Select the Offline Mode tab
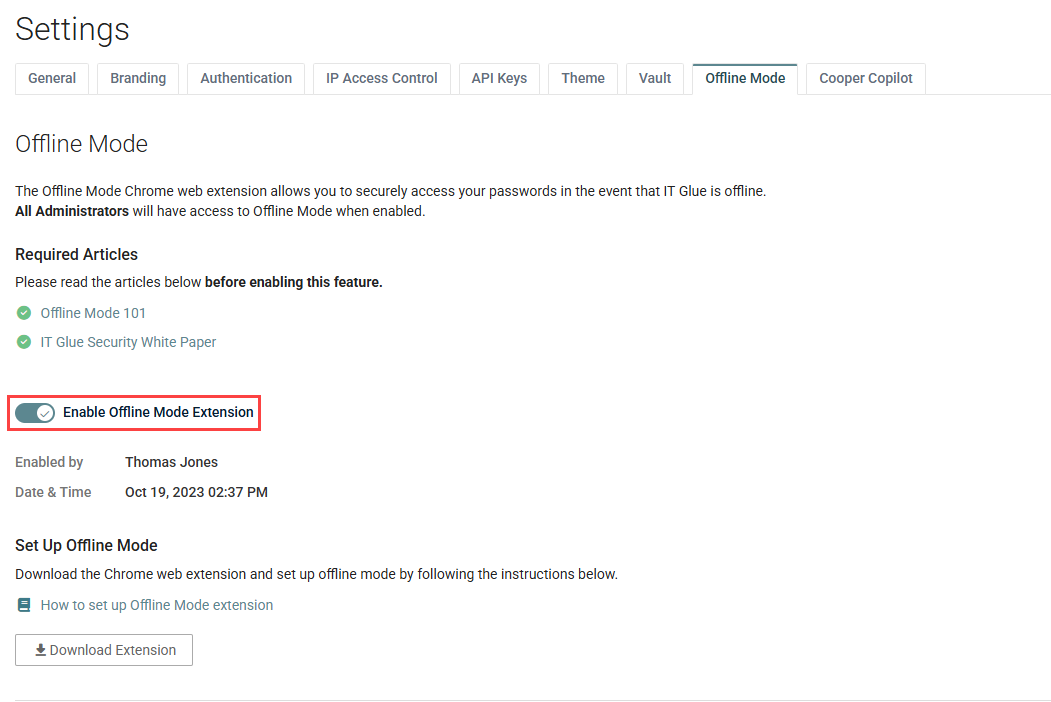 tap(745, 78)
